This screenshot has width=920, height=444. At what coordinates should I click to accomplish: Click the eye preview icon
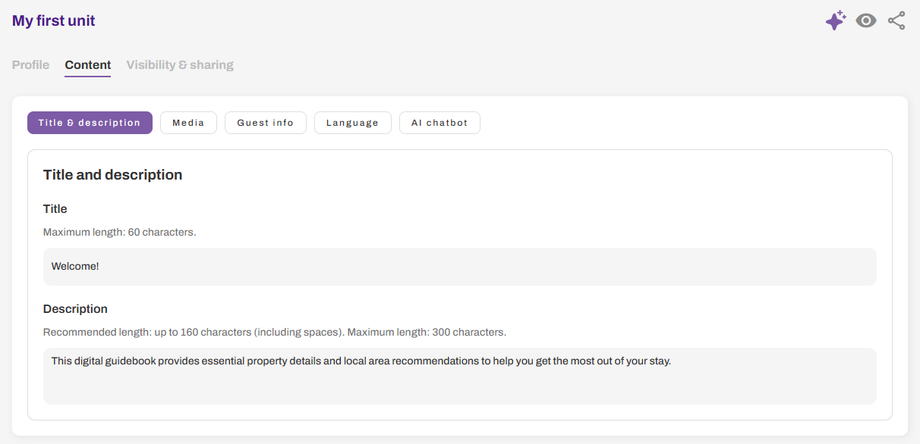[866, 21]
